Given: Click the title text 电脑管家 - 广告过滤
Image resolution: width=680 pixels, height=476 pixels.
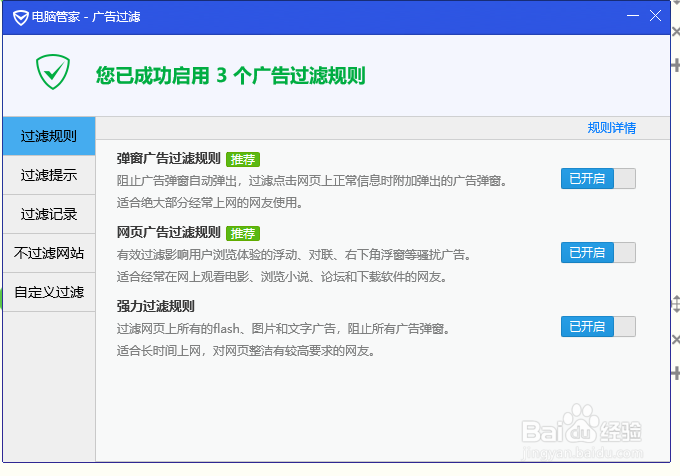Looking at the screenshot, I should [86, 17].
